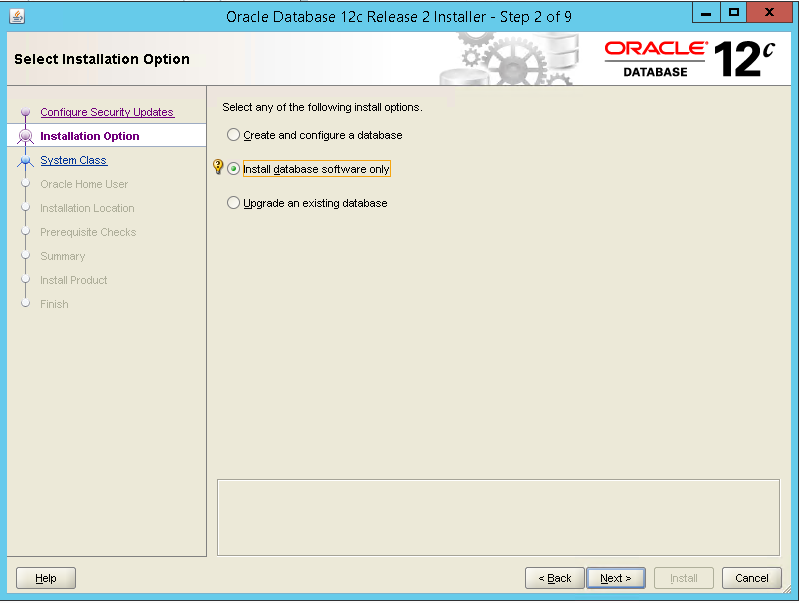Open the System Class step link
799x603 pixels.
coord(73,160)
